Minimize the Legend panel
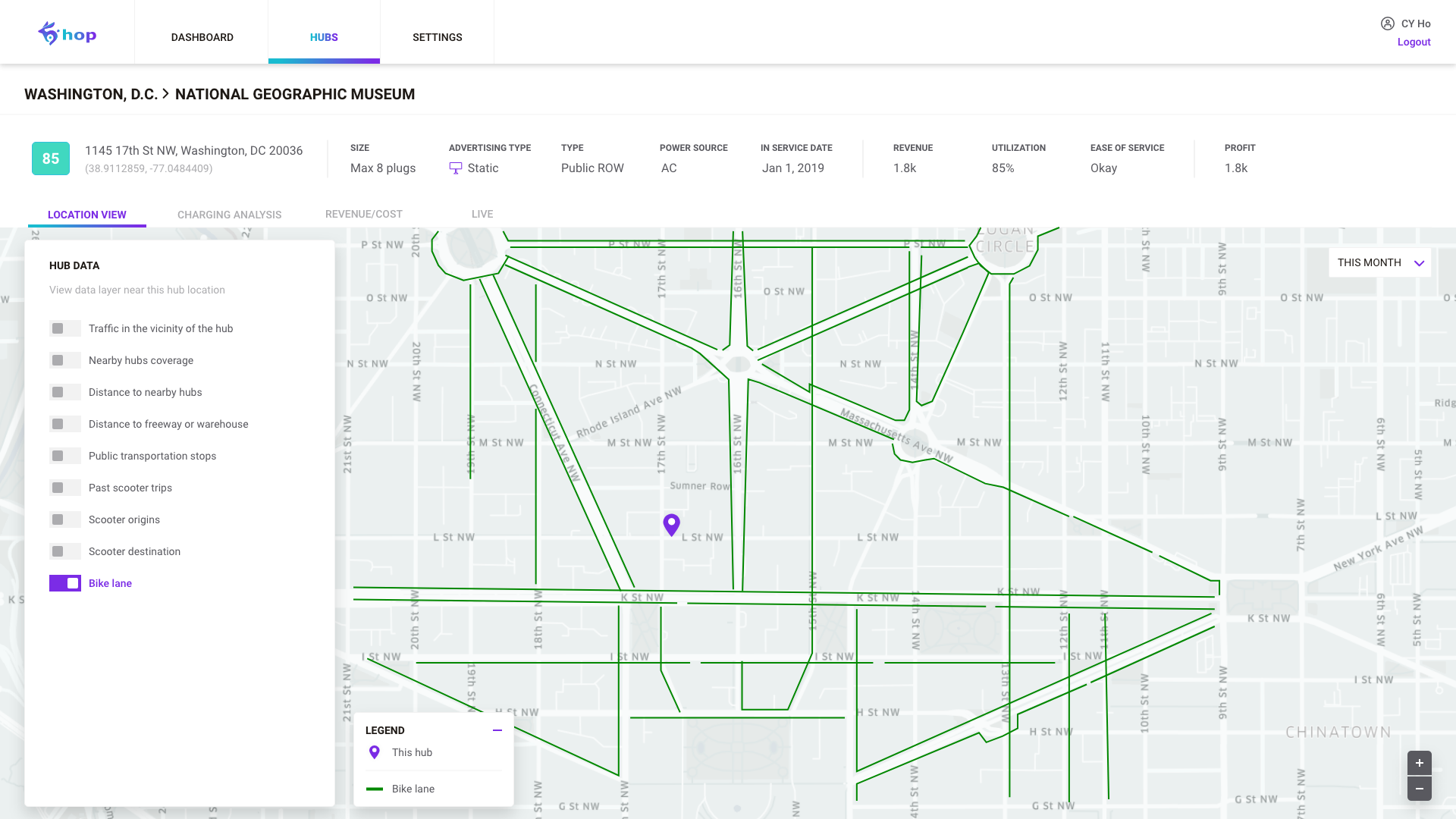Image resolution: width=1456 pixels, height=819 pixels. tap(497, 730)
